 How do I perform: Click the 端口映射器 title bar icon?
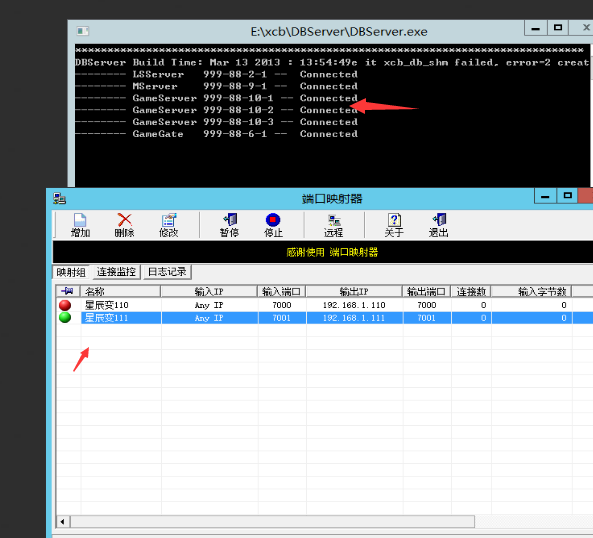(x=59, y=198)
